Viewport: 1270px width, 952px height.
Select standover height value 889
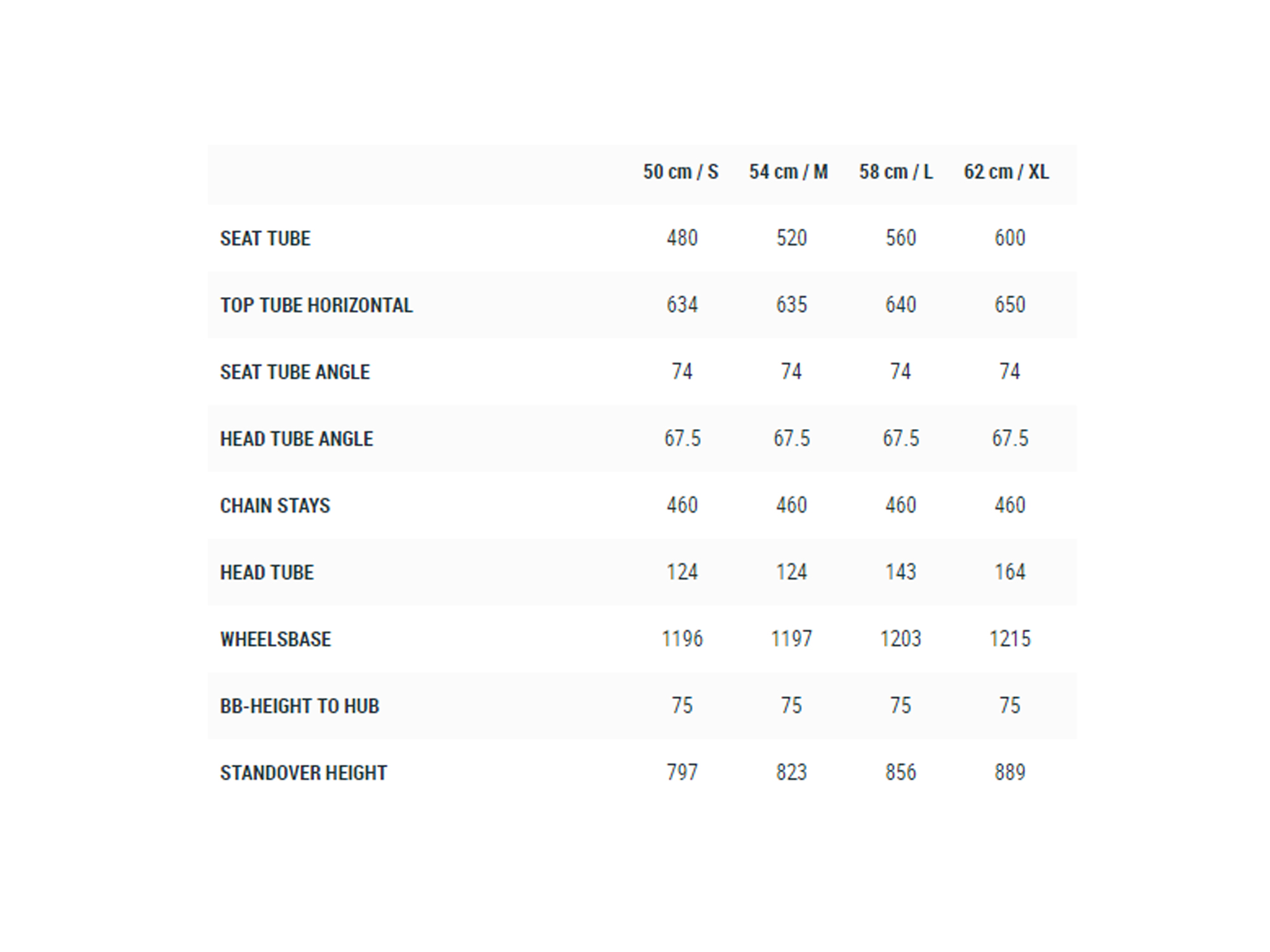[1010, 772]
